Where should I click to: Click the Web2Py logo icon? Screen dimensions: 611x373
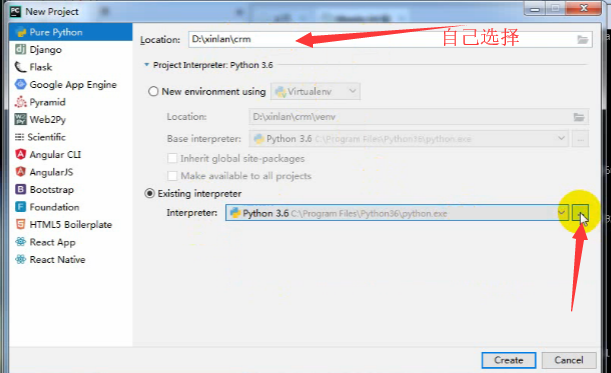coord(20,119)
